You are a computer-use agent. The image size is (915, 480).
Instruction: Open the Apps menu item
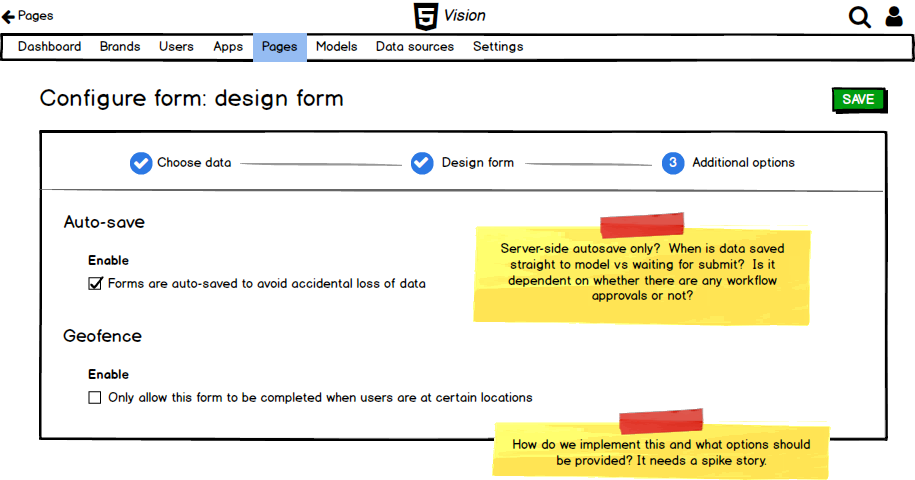[x=228, y=47]
